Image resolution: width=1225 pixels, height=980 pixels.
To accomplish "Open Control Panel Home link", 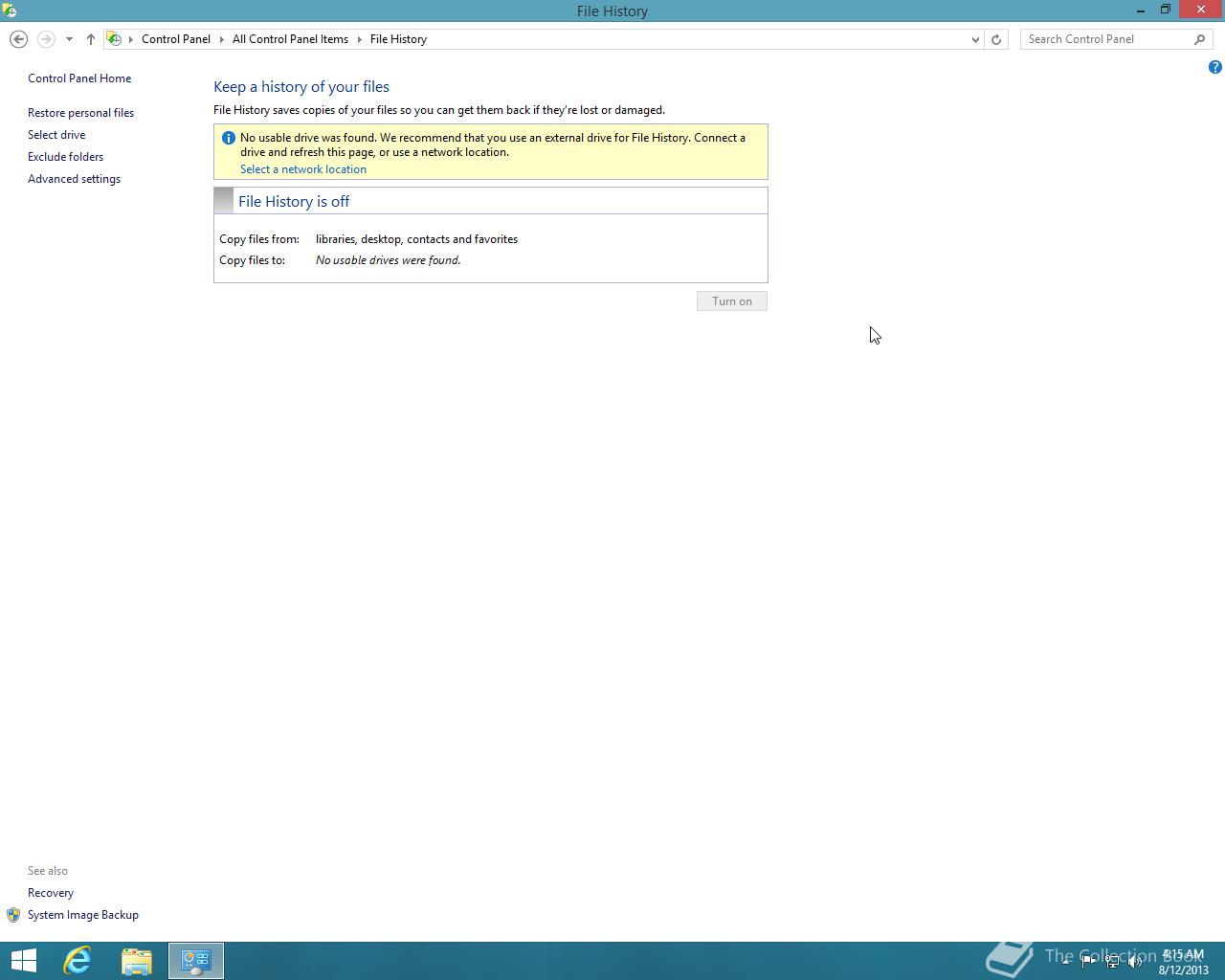I will tap(79, 78).
